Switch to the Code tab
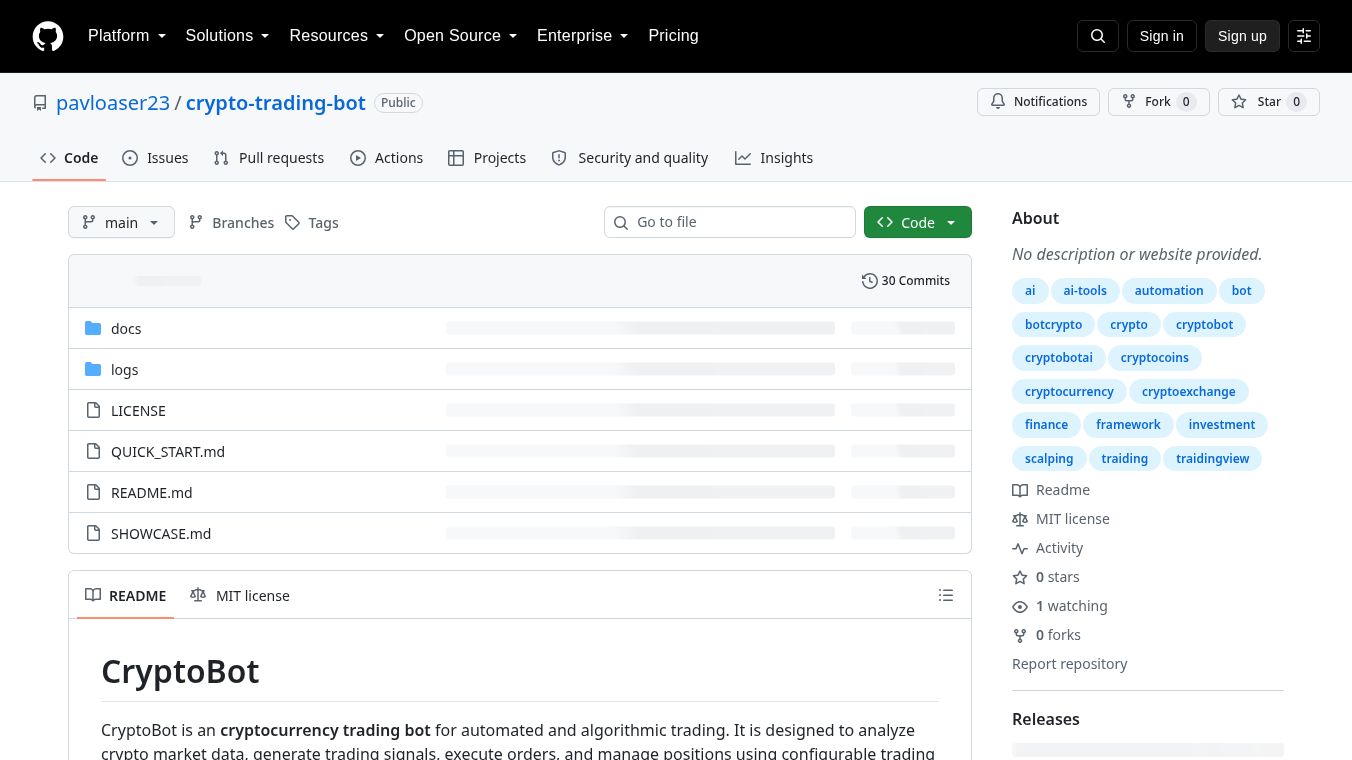 coord(69,158)
